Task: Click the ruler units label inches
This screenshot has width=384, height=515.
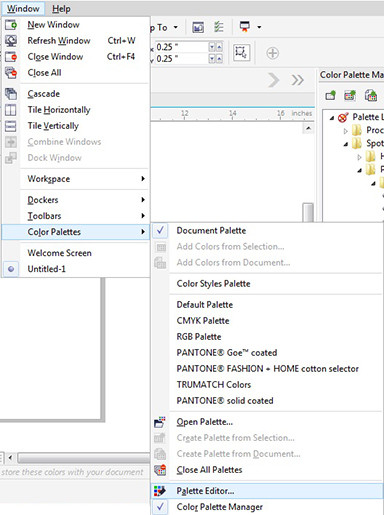Action: 302,113
